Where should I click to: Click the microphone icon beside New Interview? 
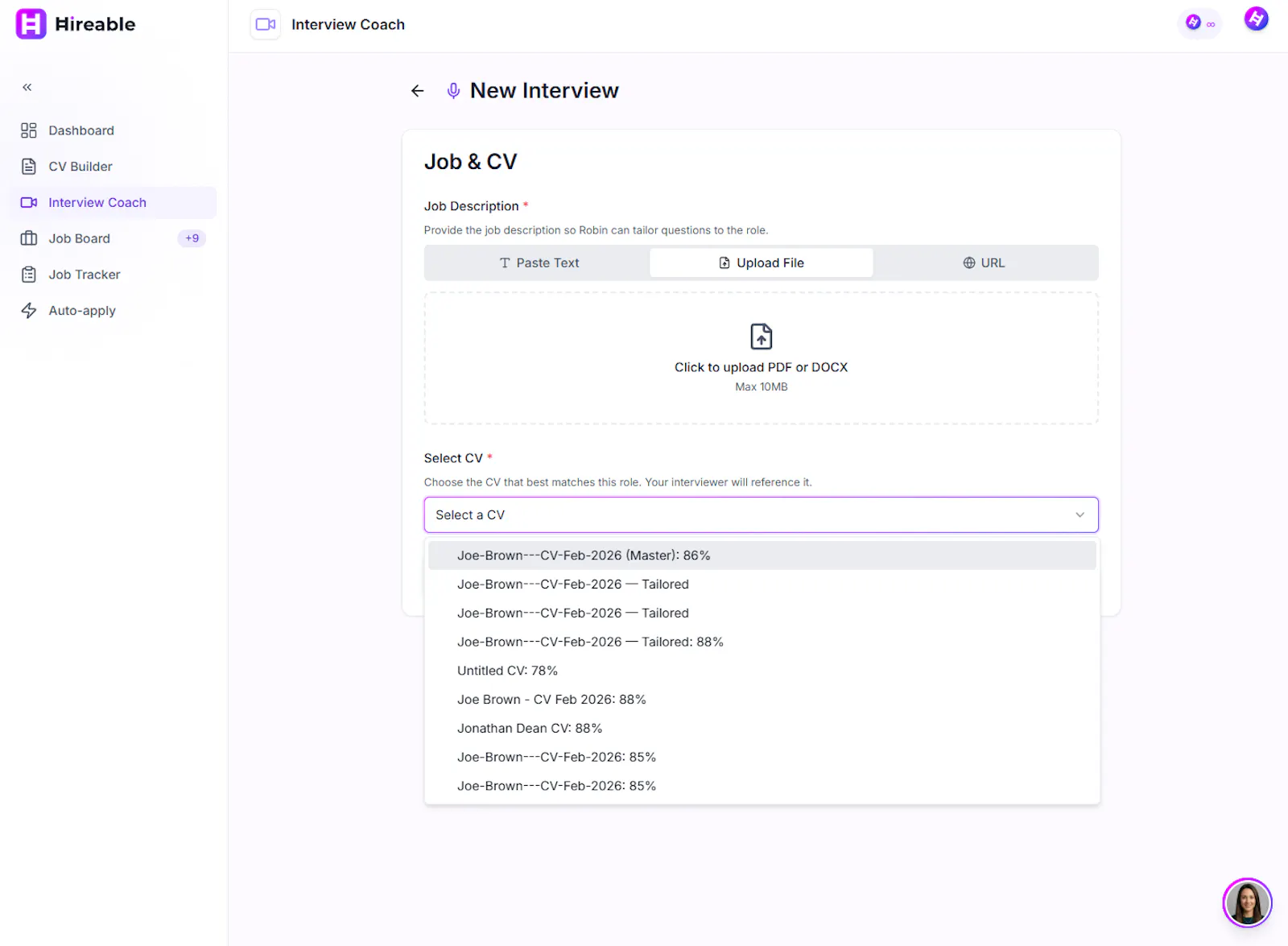[453, 91]
